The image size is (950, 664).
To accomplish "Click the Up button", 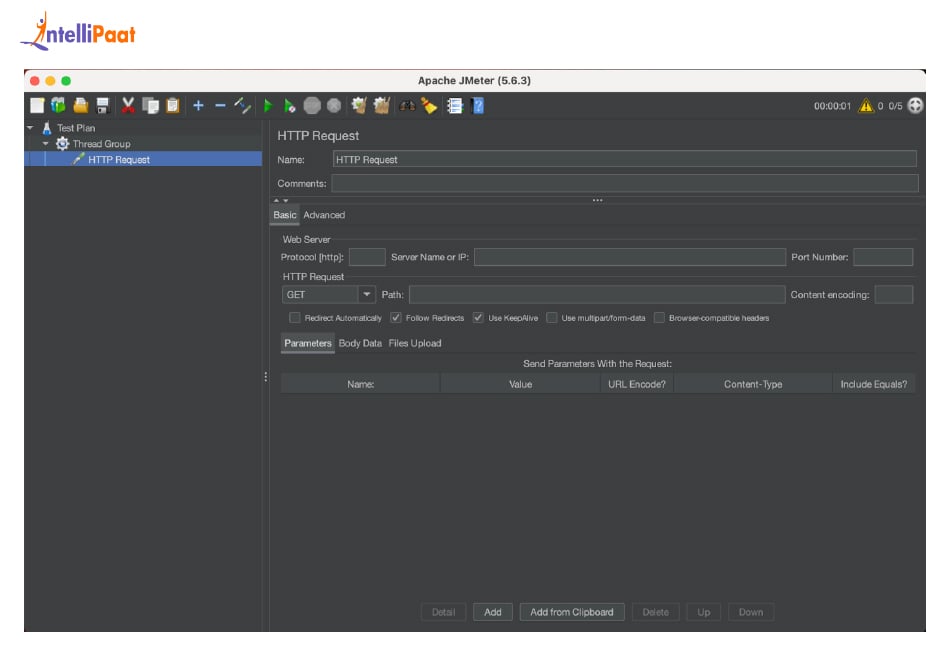I will (x=703, y=612).
